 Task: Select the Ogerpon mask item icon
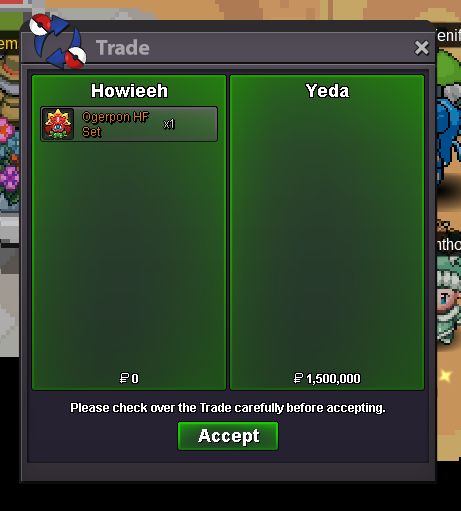click(58, 124)
